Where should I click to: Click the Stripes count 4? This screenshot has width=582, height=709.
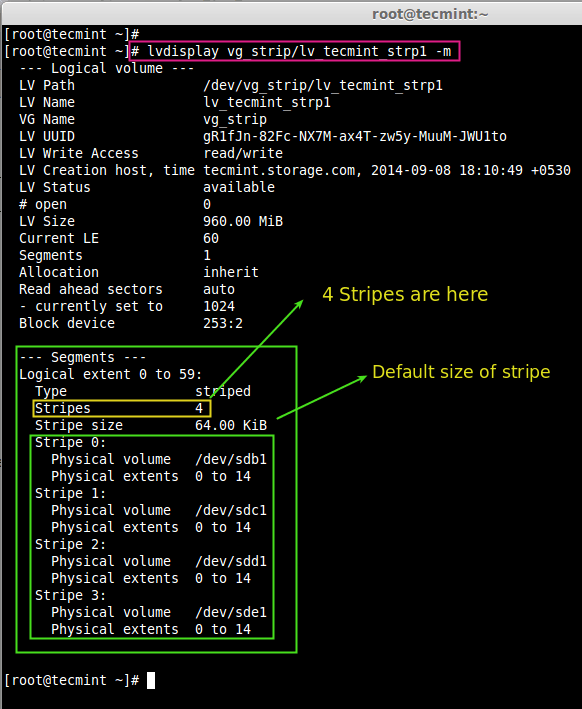click(199, 408)
